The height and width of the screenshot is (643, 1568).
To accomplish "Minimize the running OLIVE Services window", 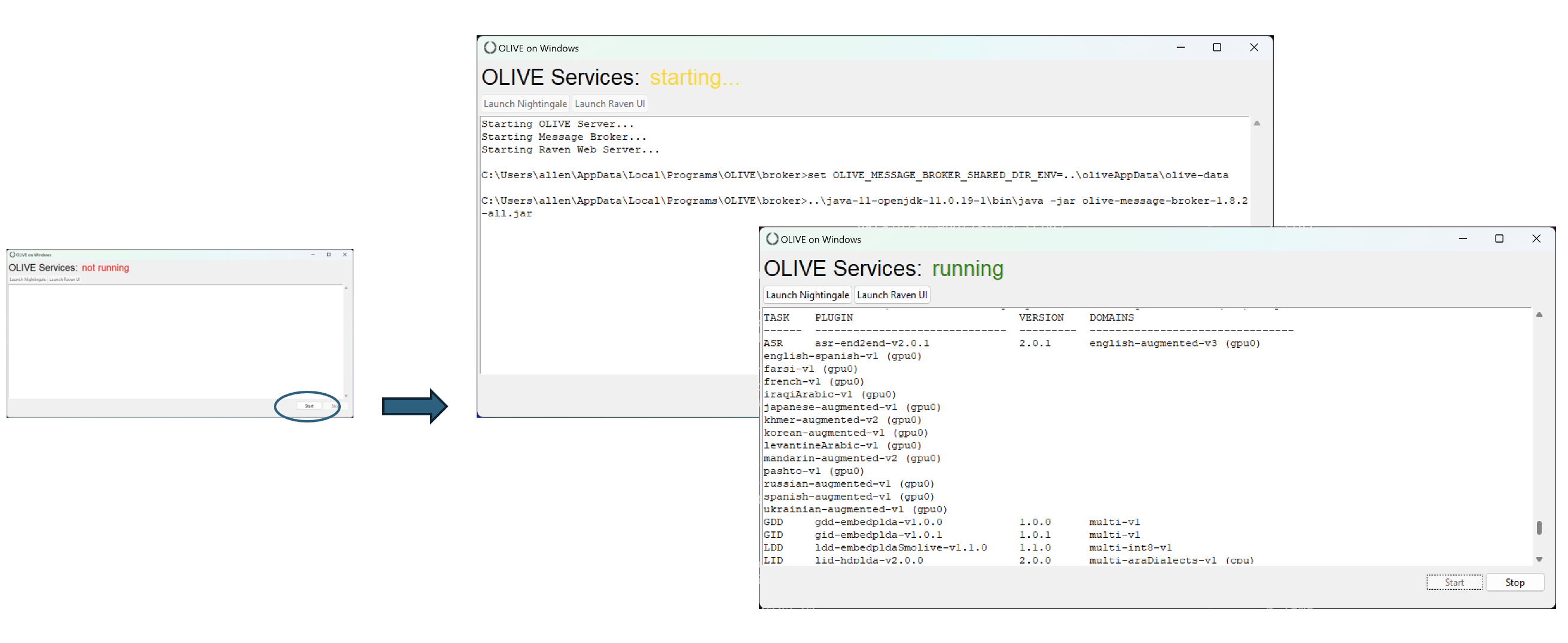I will 1462,239.
